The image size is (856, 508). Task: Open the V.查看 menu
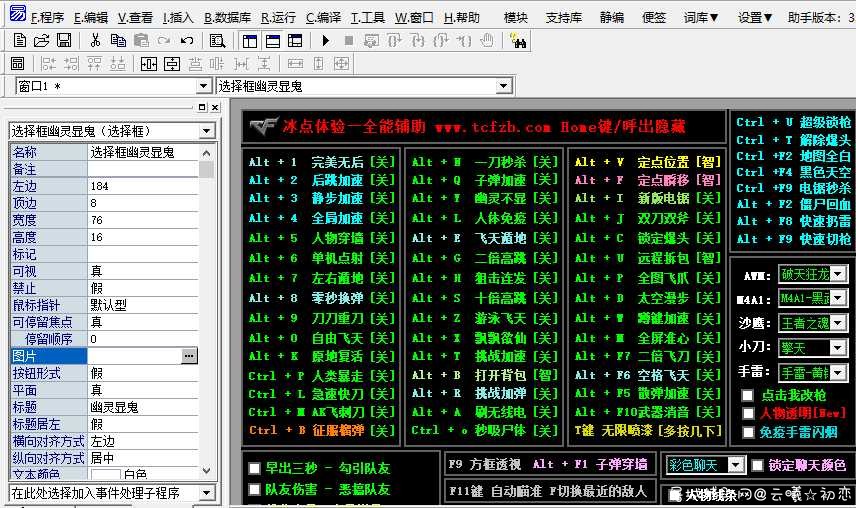(x=135, y=17)
